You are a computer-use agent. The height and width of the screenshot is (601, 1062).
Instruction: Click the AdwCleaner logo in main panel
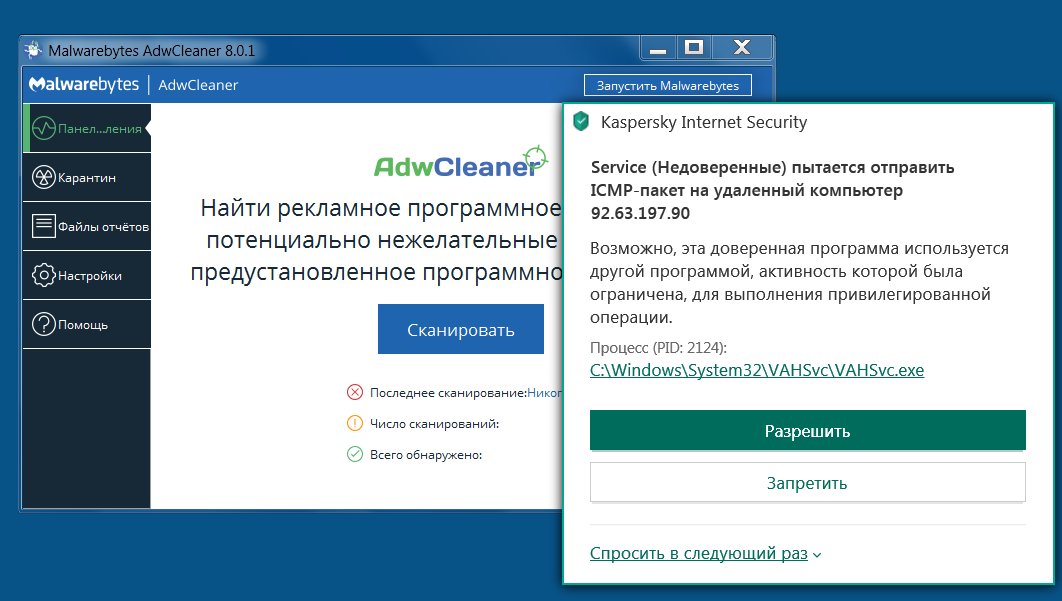[461, 163]
